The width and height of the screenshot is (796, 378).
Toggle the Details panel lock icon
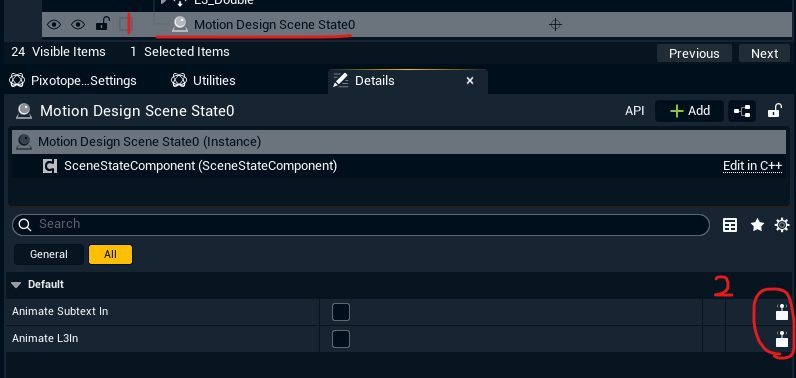774,111
